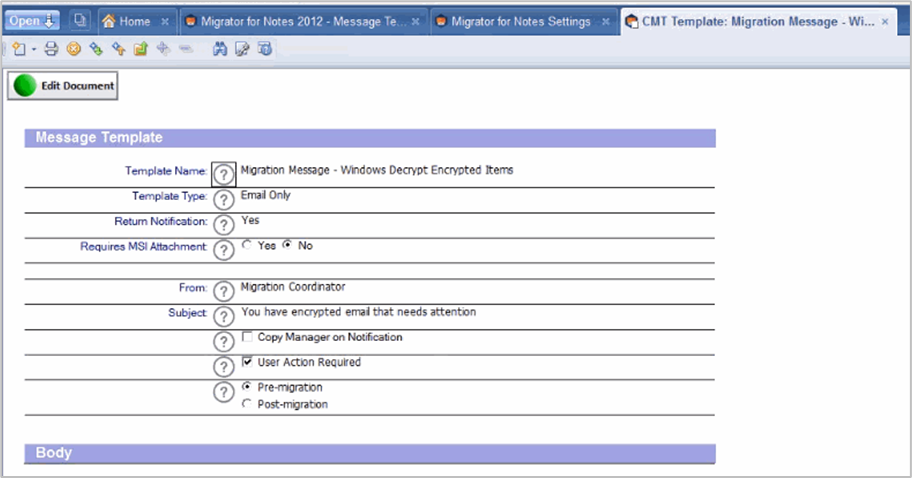The height and width of the screenshot is (478, 912).
Task: Close the Migrator for Notes 2012 tab
Action: [415, 22]
